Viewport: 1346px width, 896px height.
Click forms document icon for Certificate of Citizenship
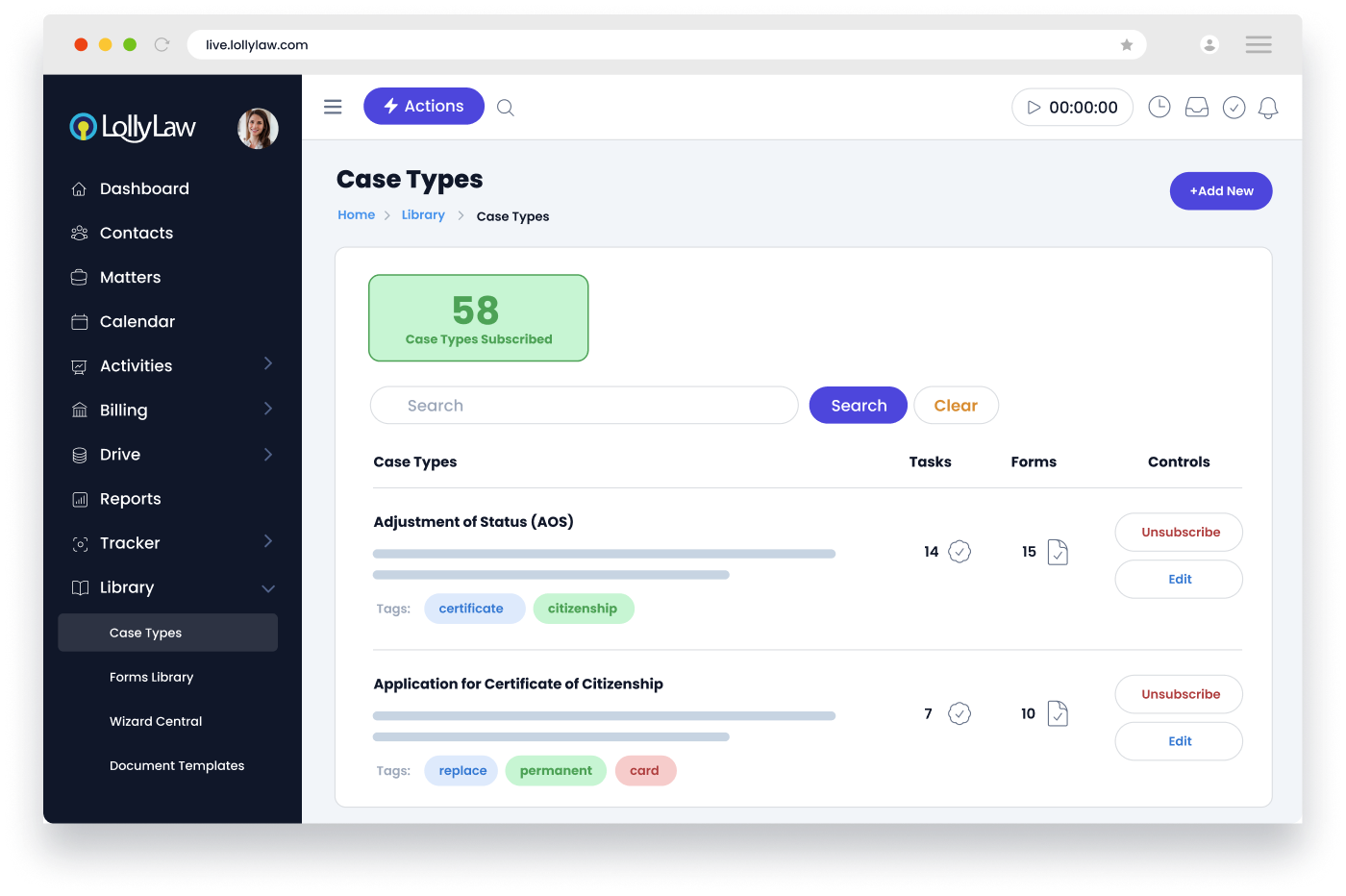click(1058, 713)
